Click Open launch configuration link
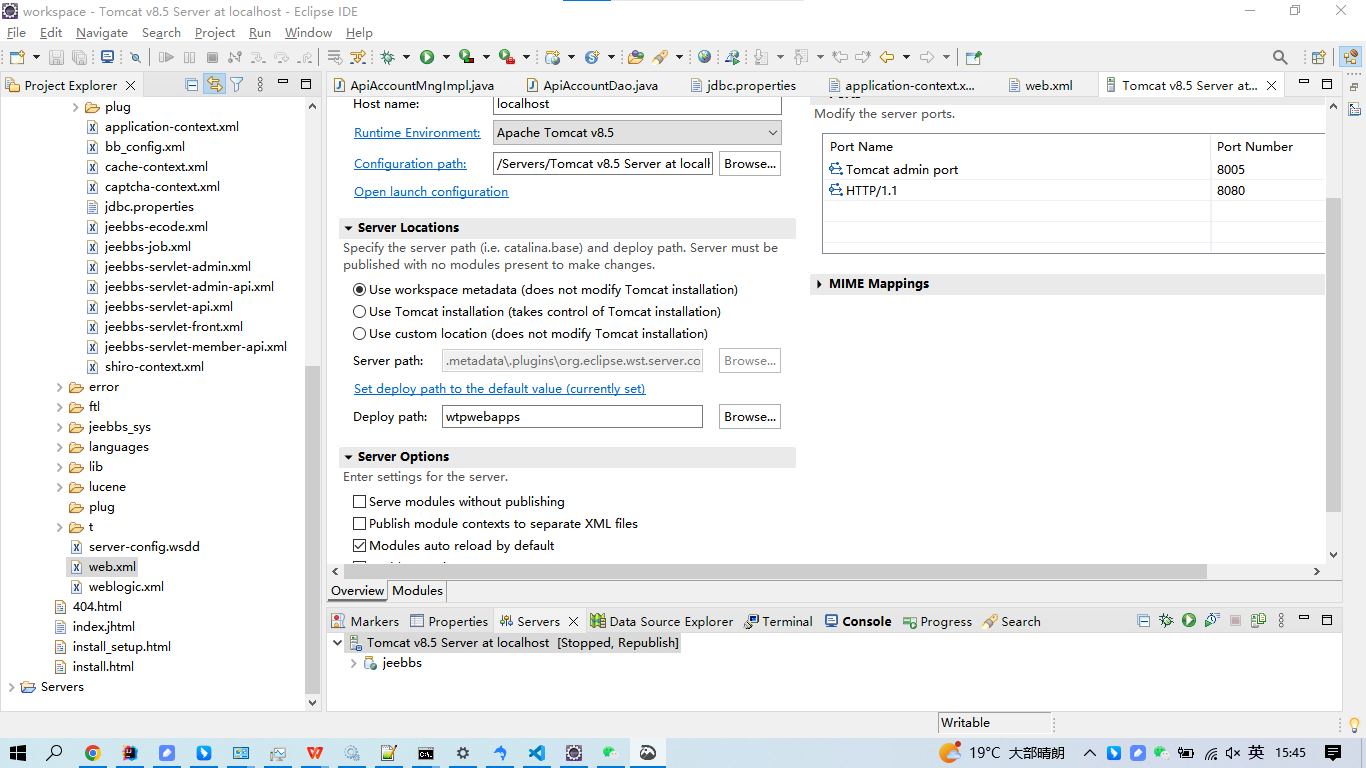 pyautogui.click(x=431, y=192)
